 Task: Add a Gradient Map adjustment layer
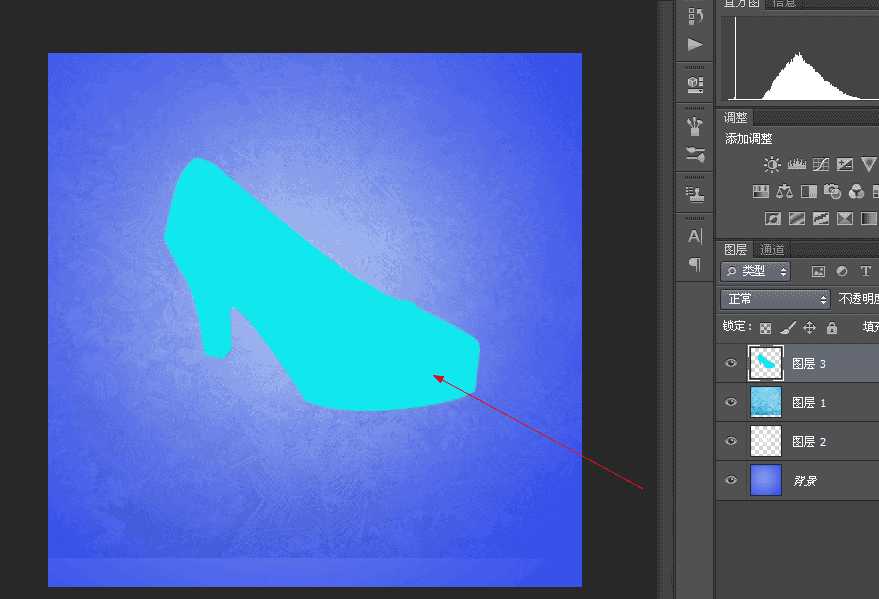coord(798,217)
